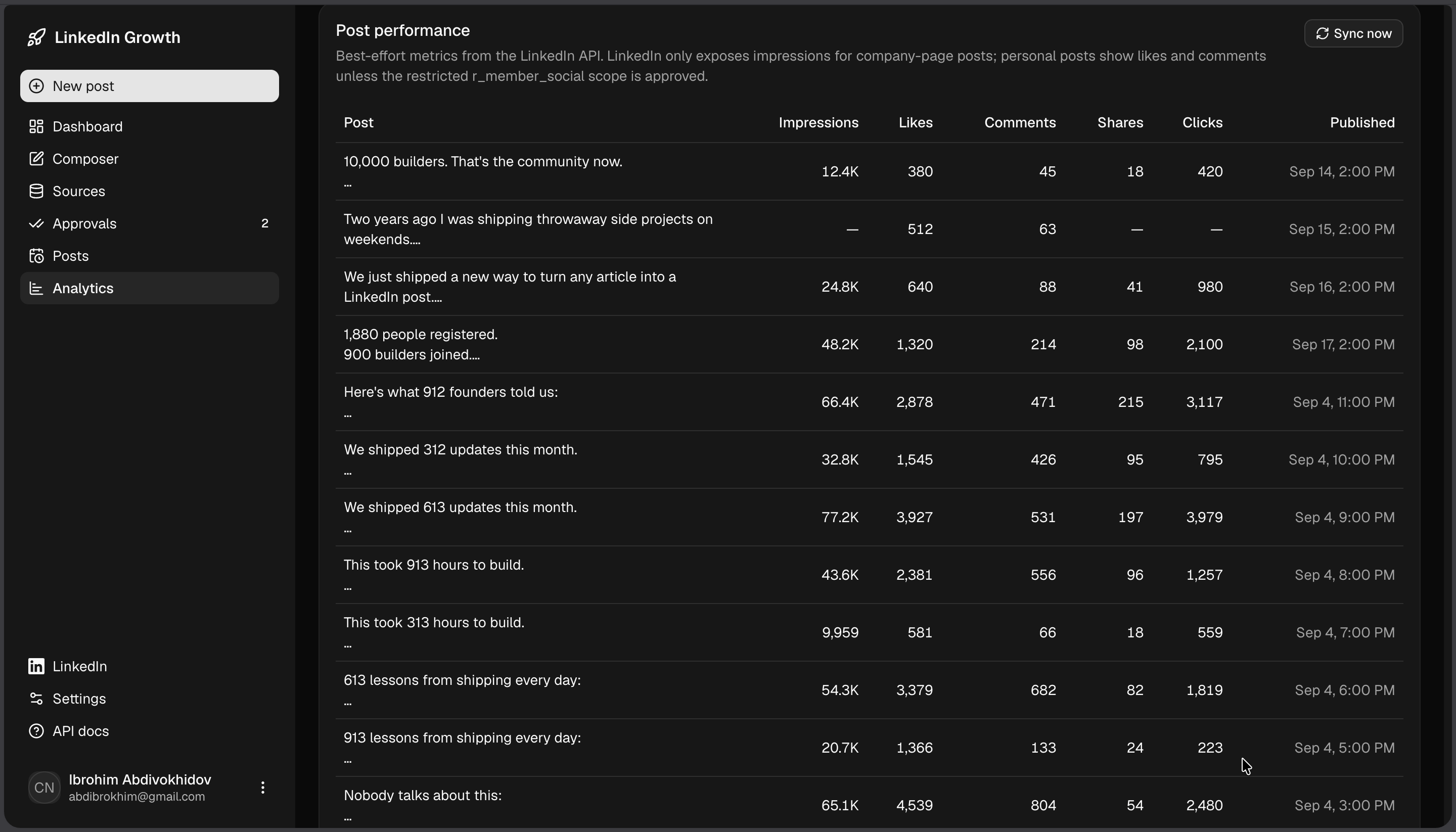Sort by the Impressions column header
The image size is (1456, 832).
click(x=818, y=123)
